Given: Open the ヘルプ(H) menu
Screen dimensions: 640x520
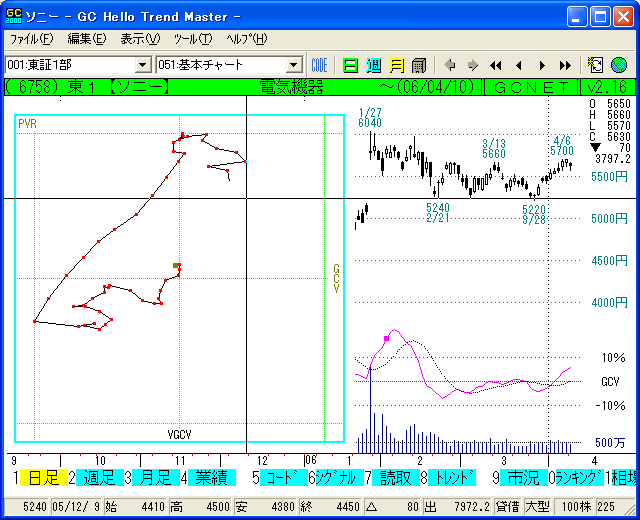Looking at the screenshot, I should (247, 39).
